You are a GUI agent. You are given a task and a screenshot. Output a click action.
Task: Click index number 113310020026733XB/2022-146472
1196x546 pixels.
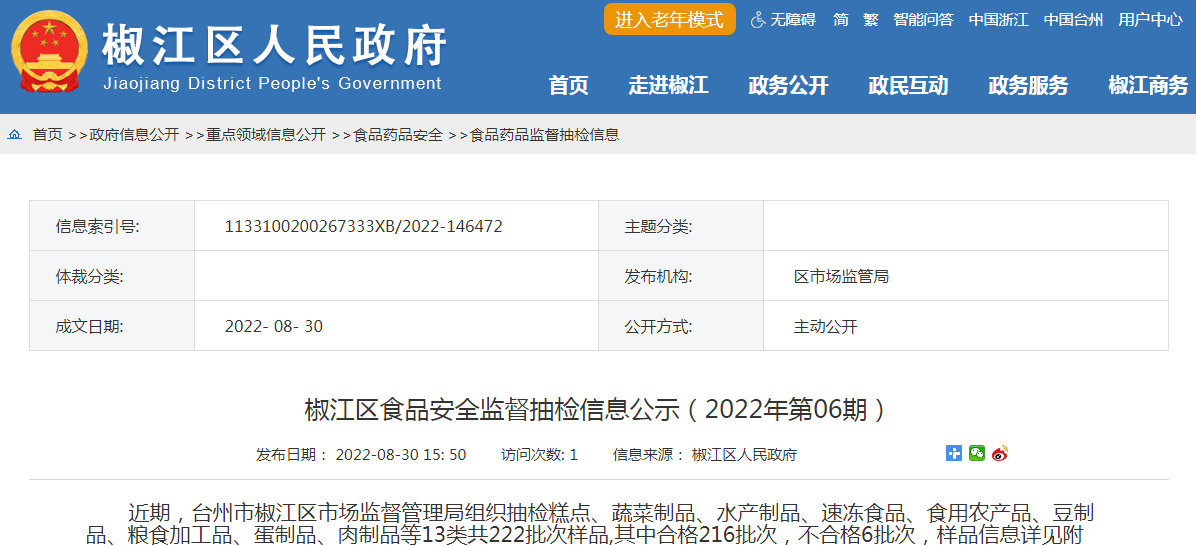pos(364,226)
